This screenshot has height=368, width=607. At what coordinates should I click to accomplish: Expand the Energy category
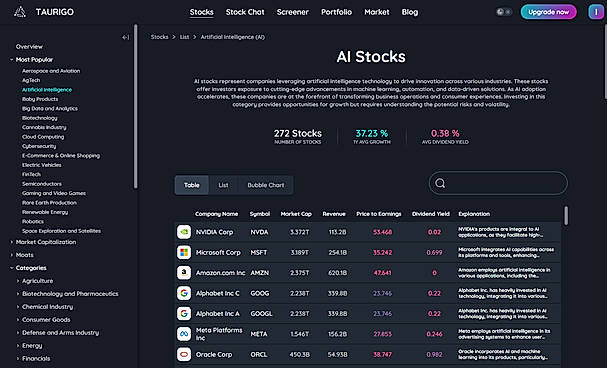pyautogui.click(x=18, y=346)
